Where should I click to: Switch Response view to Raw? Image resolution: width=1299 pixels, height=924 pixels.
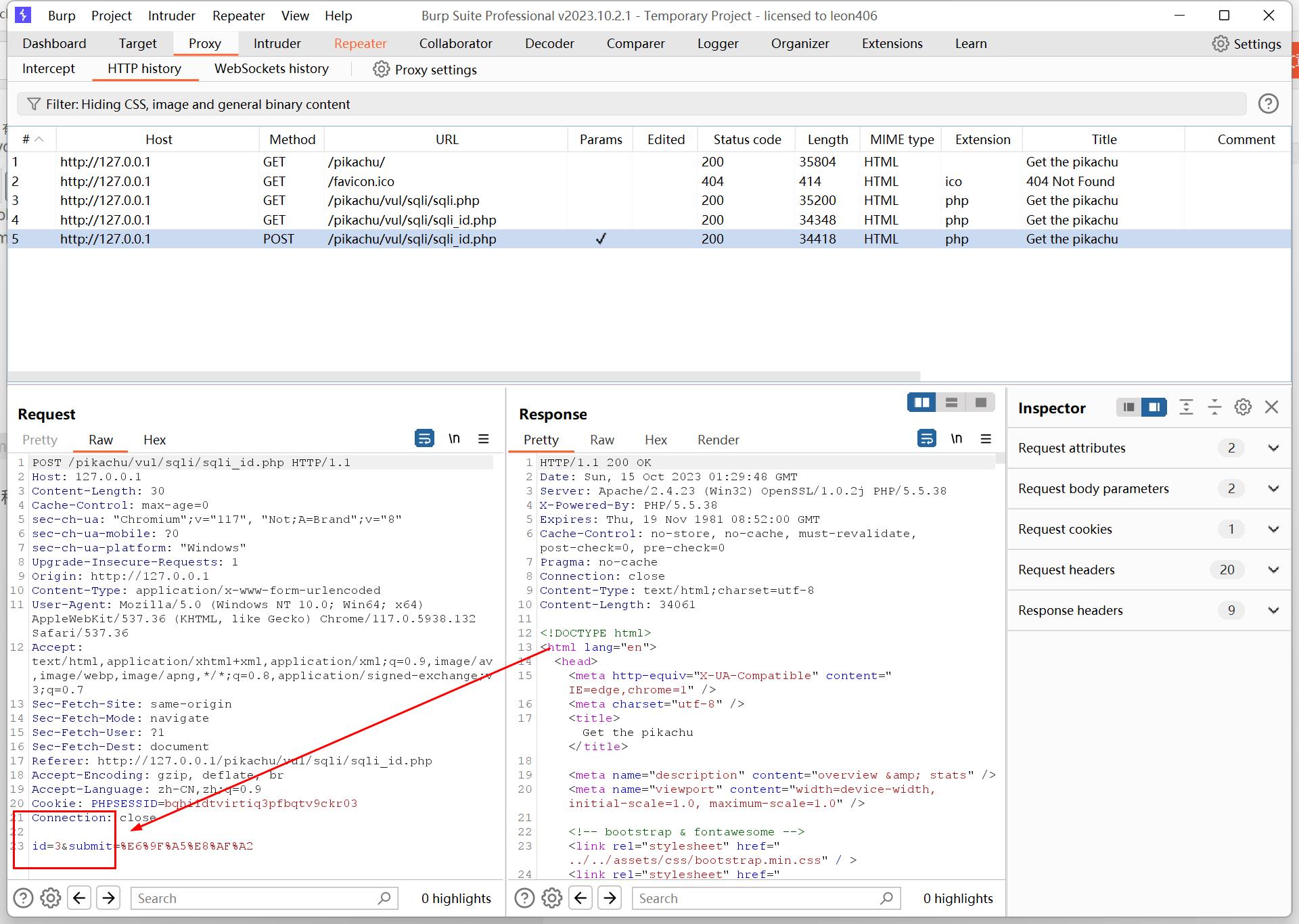(x=601, y=440)
